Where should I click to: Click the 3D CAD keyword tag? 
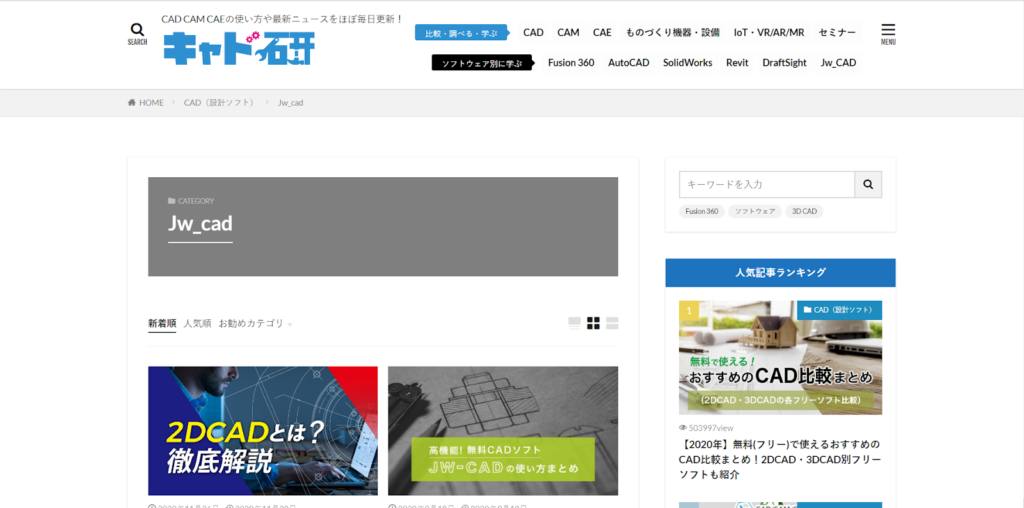tap(805, 212)
